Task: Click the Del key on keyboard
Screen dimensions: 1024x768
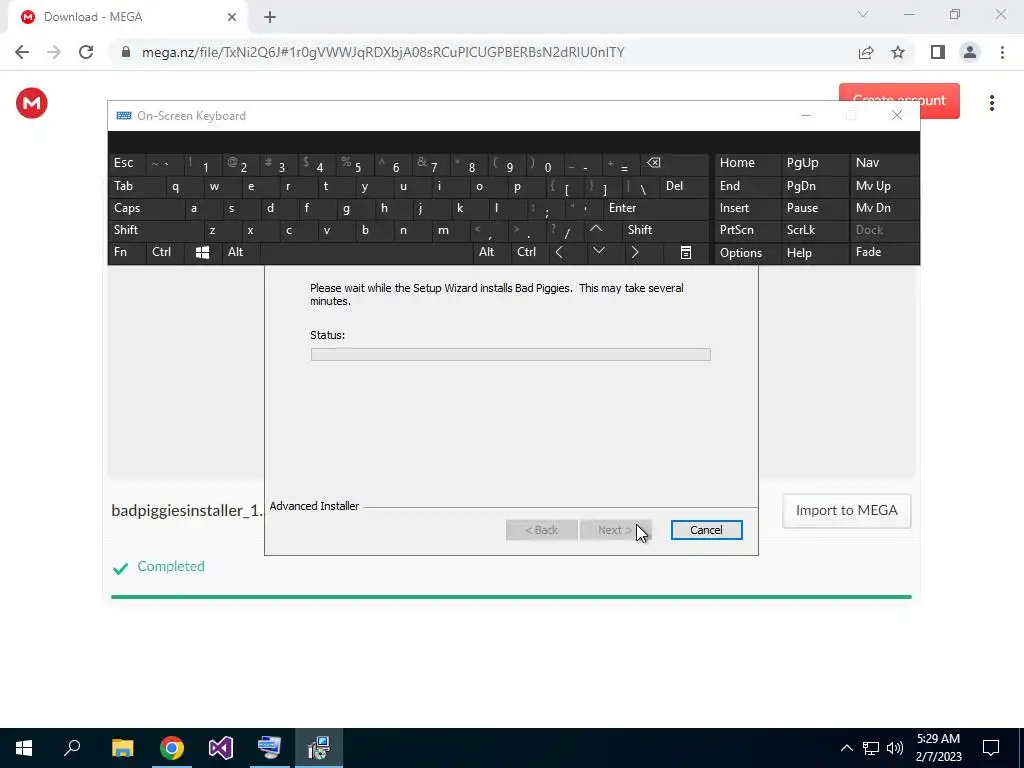Action: (684, 186)
